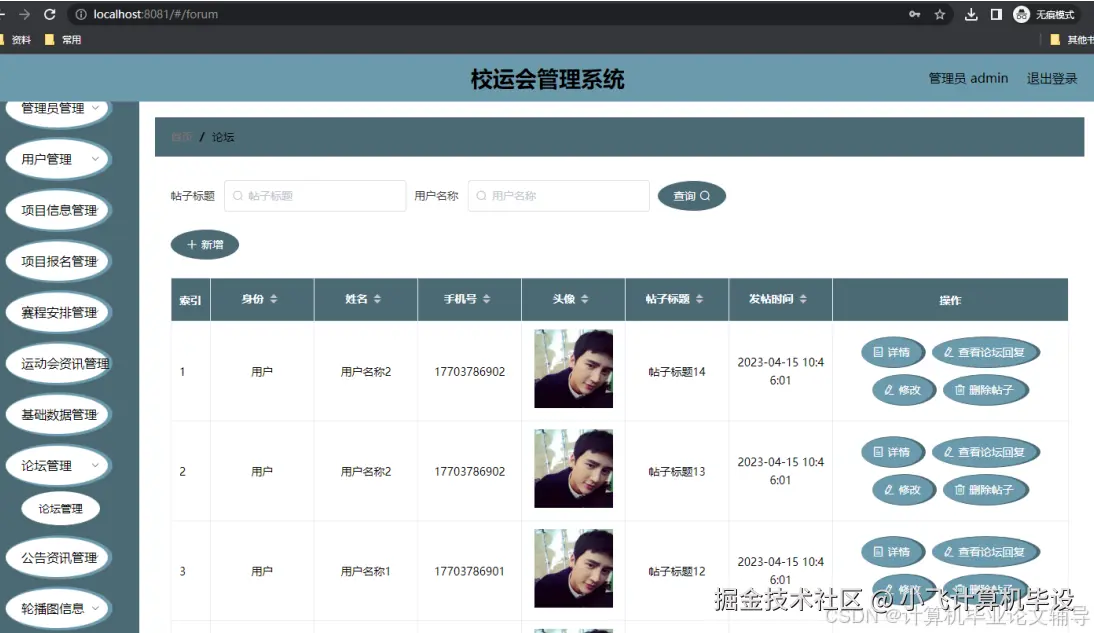Viewport: 1094px width, 633px height.
Task: Focus the 用户名称 search field
Action: pyautogui.click(x=558, y=196)
